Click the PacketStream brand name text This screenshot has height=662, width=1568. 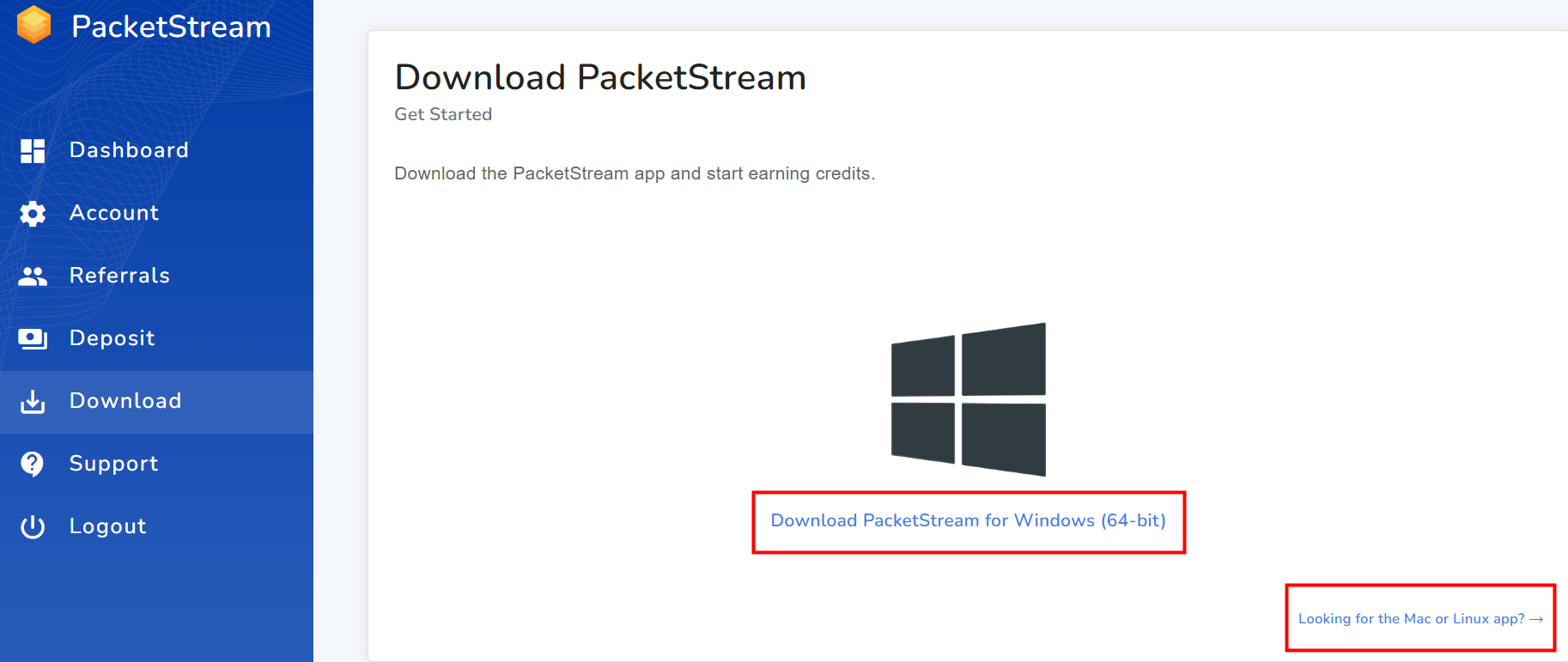(x=171, y=27)
